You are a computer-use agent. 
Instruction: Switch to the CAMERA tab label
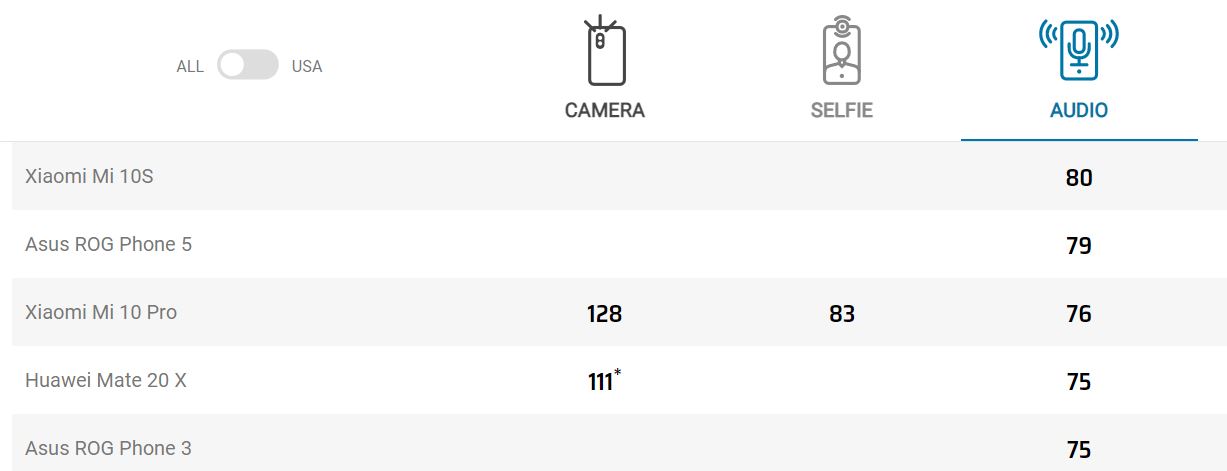click(604, 110)
